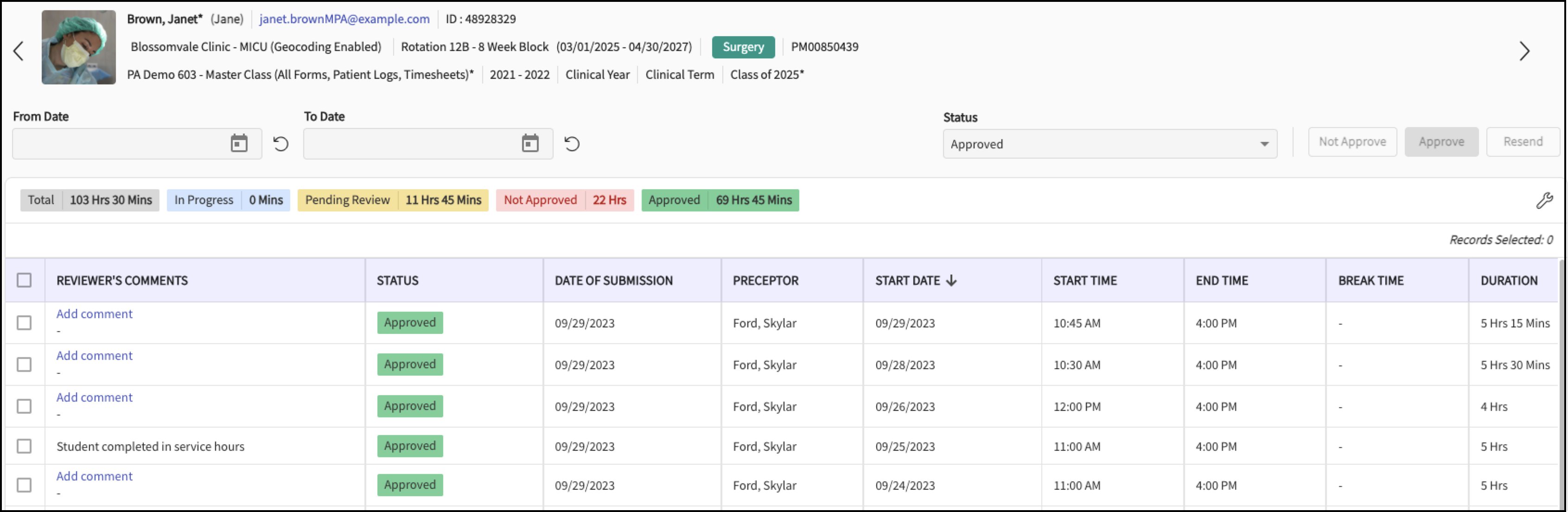Open the From Date calendar picker
This screenshot has height=512, width=1568.
point(239,144)
